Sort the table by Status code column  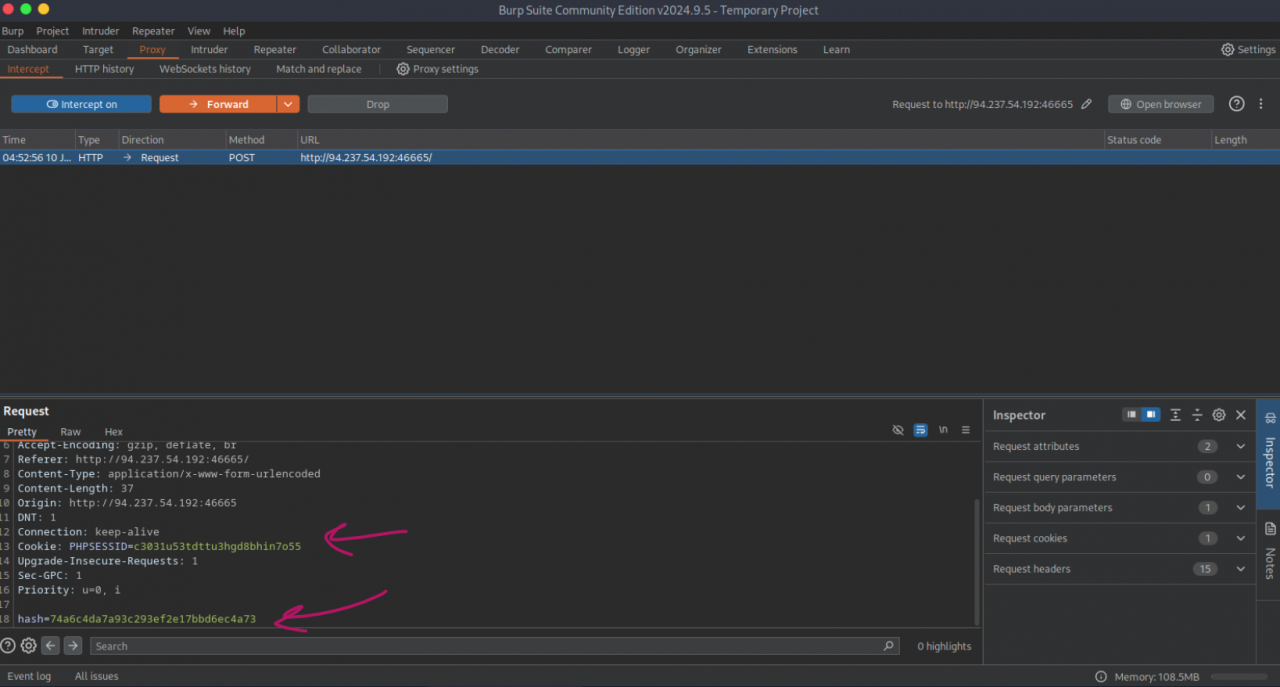[1157, 140]
